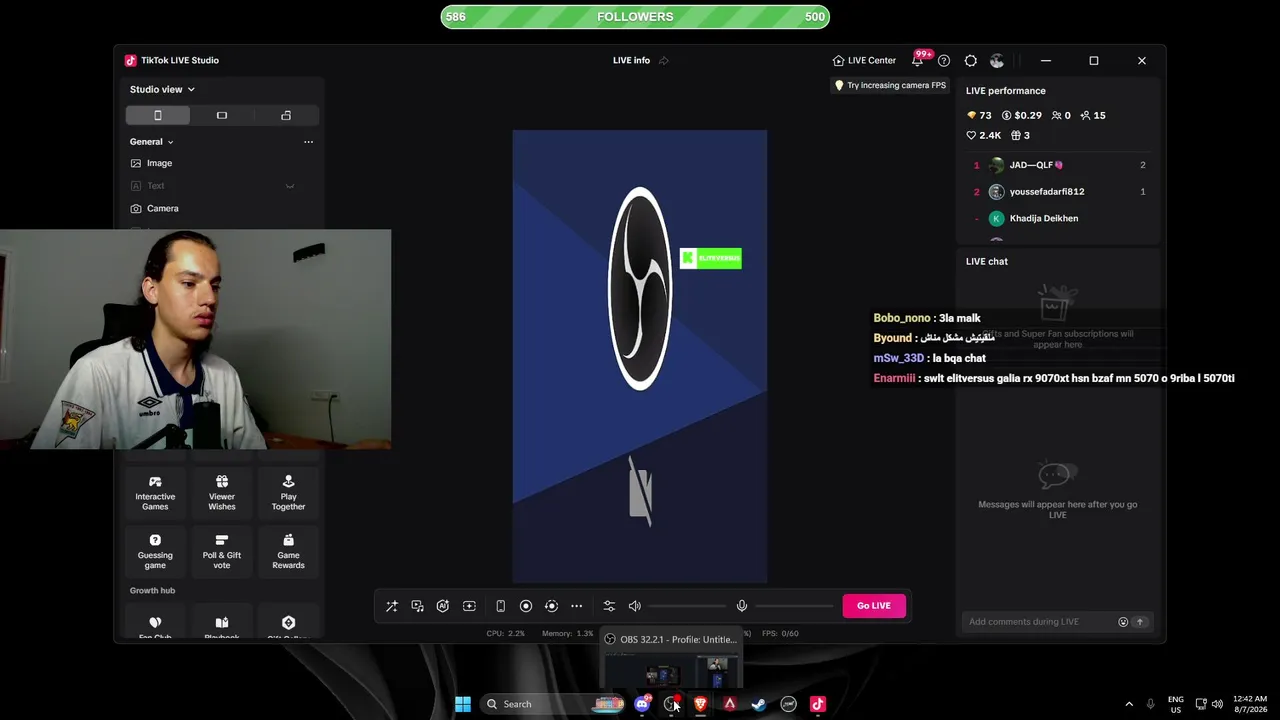Open Game Rewards

click(x=288, y=552)
